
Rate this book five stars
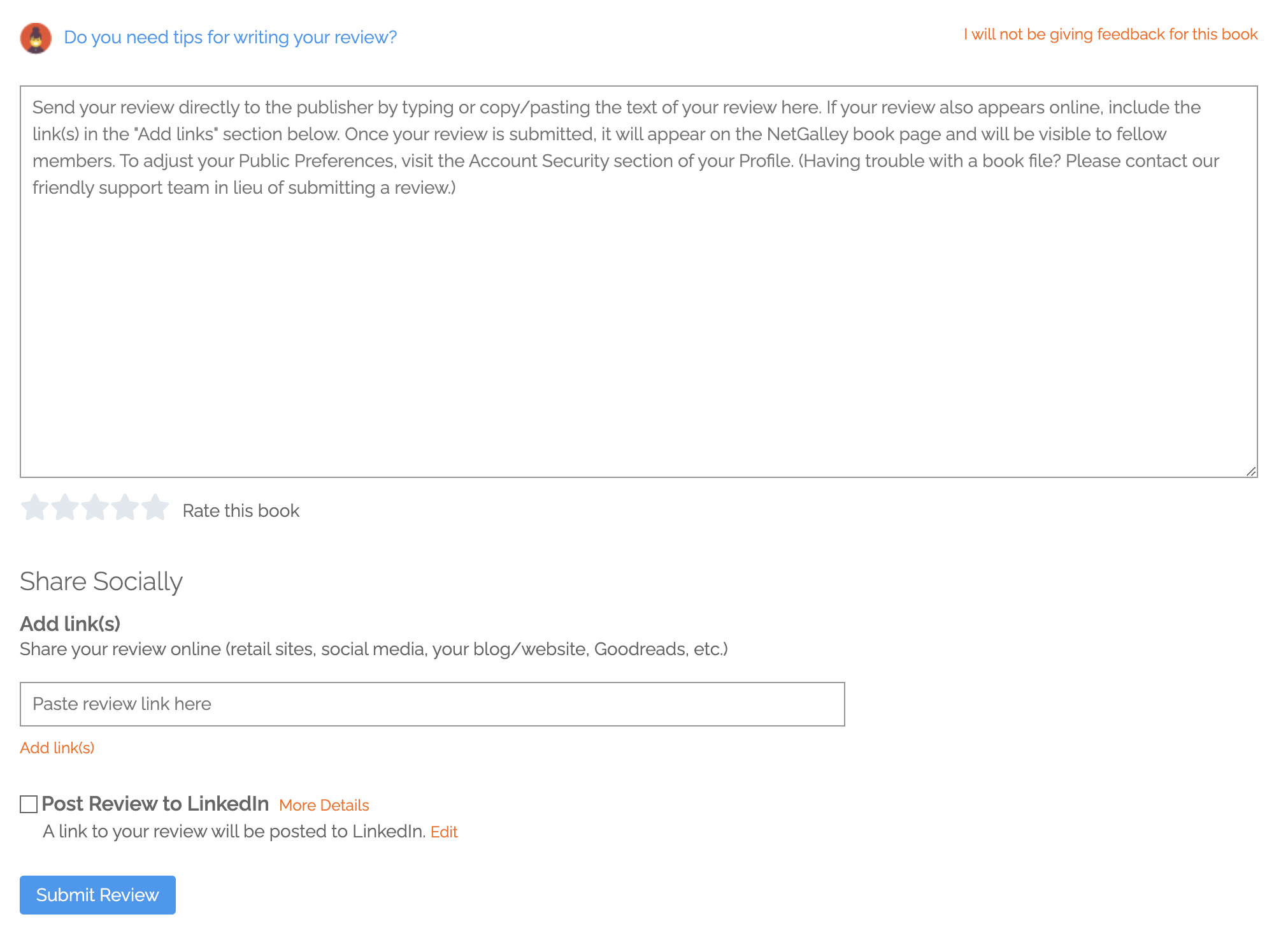pos(155,508)
